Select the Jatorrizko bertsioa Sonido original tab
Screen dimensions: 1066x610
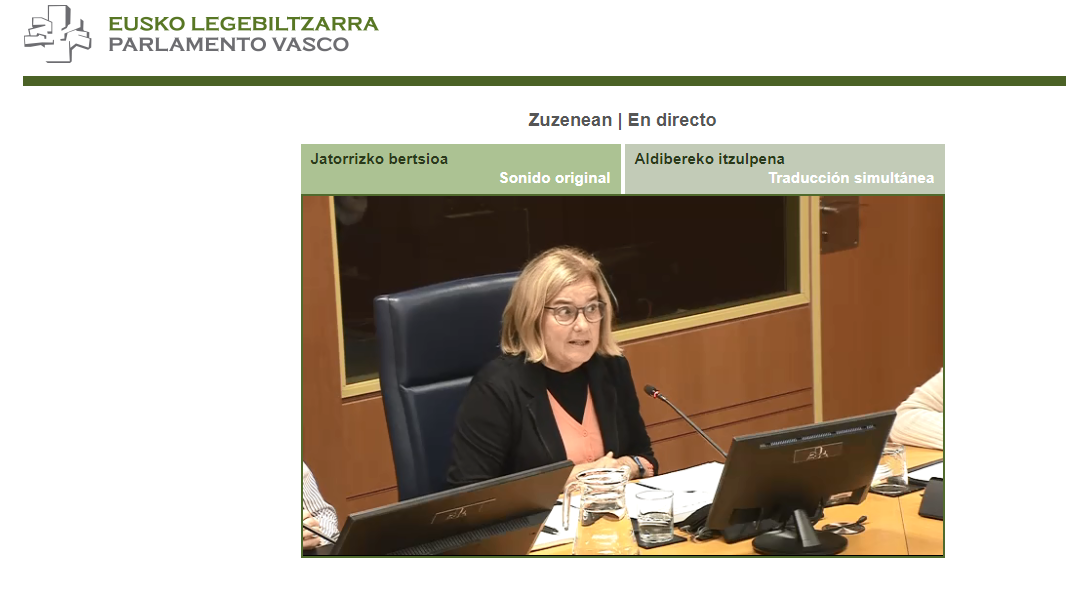(461, 169)
